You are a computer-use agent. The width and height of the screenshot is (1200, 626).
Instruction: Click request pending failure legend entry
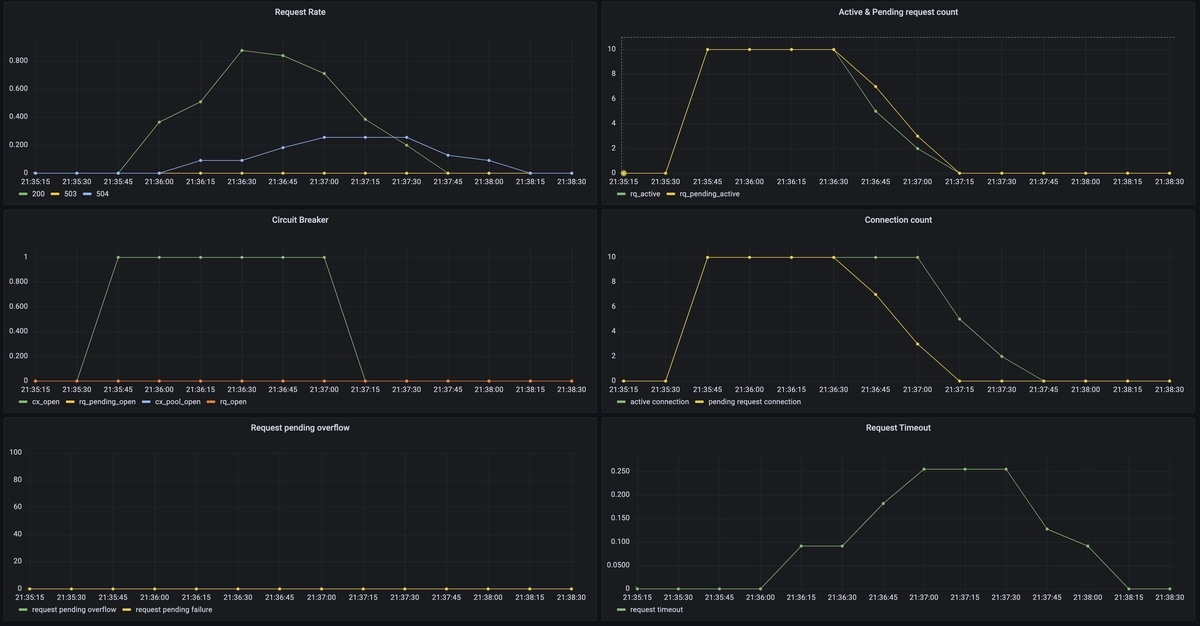tap(168, 609)
